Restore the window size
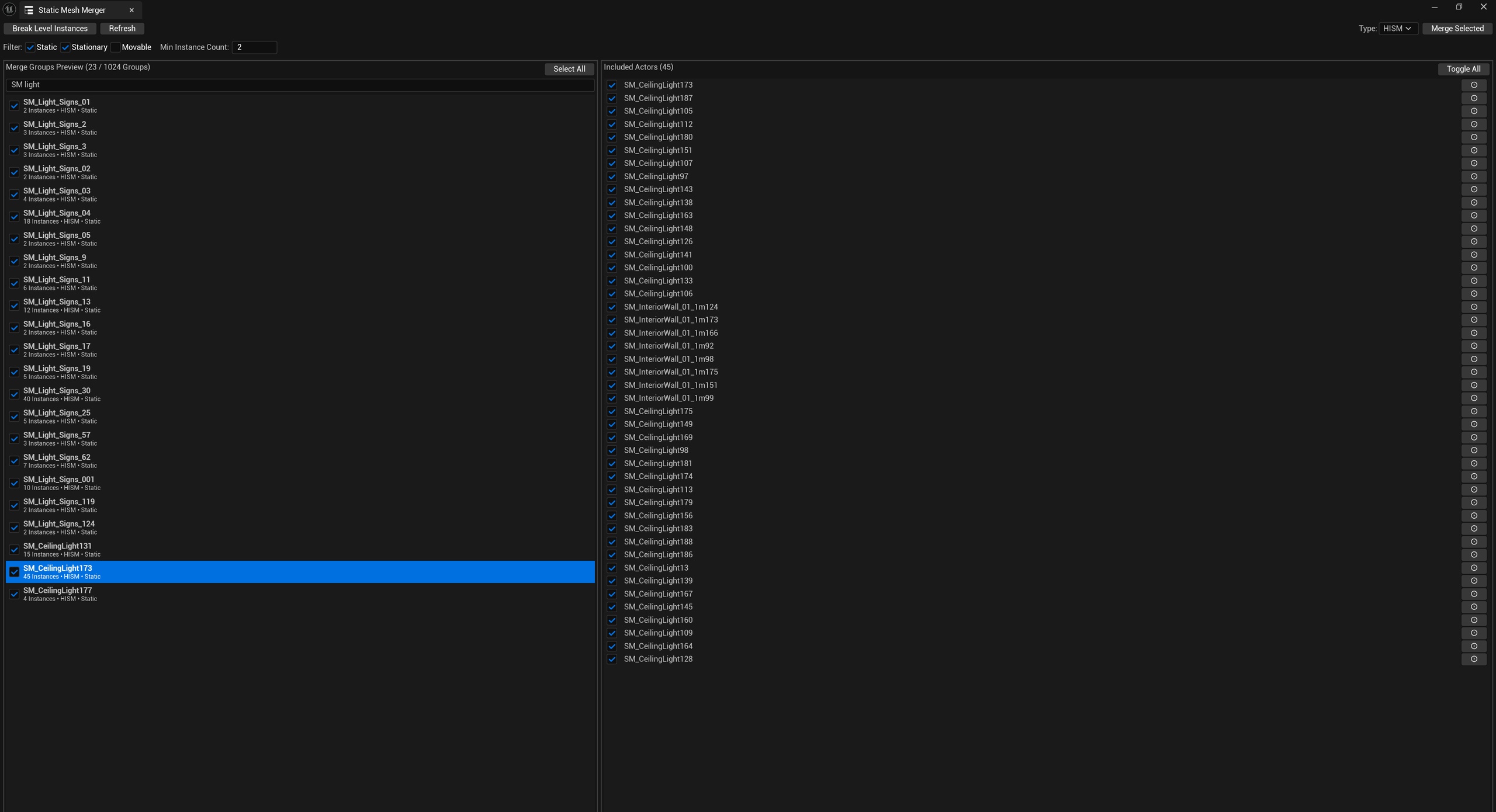This screenshot has height=812, width=1496. click(1459, 7)
